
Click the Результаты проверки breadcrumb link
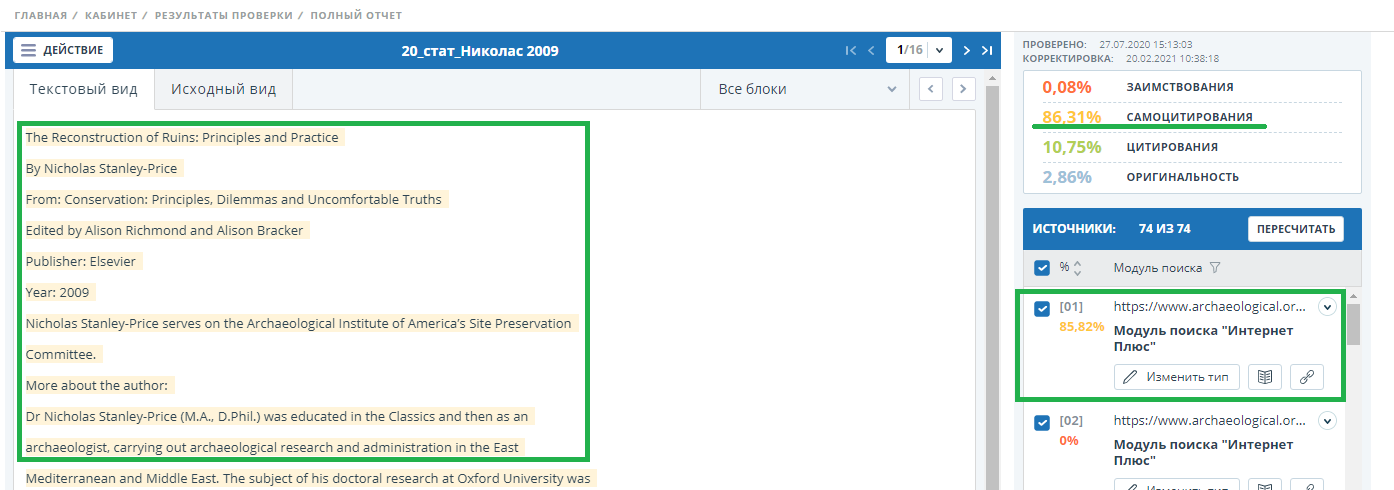[x=224, y=16]
